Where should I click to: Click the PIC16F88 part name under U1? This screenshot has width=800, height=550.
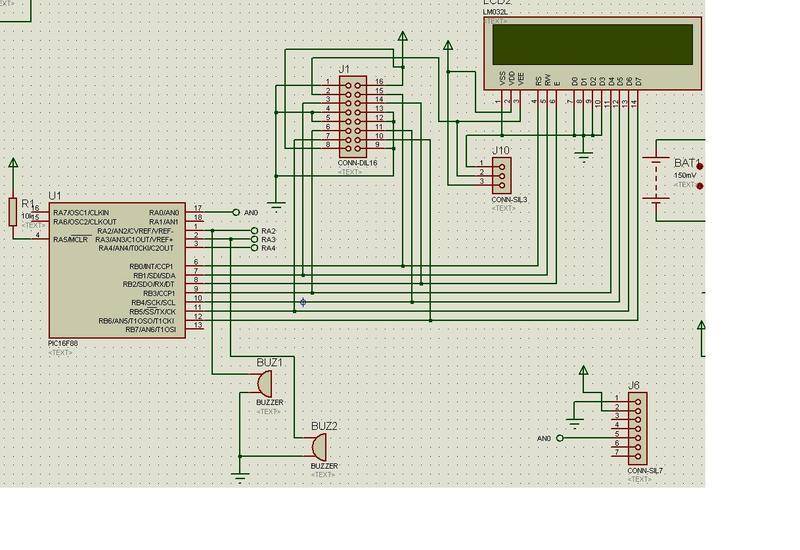click(63, 344)
